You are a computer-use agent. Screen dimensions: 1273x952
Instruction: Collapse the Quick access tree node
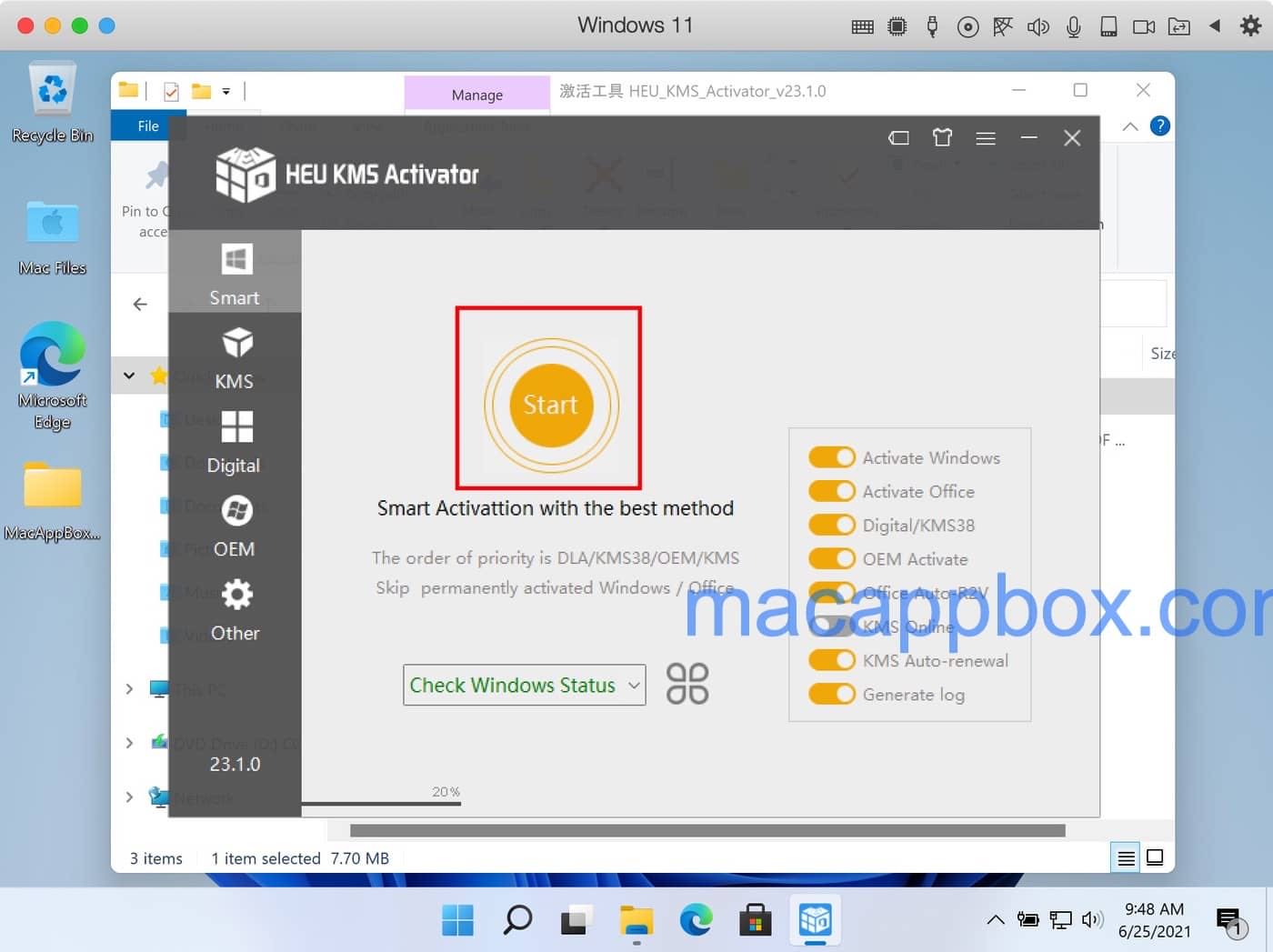[x=129, y=375]
